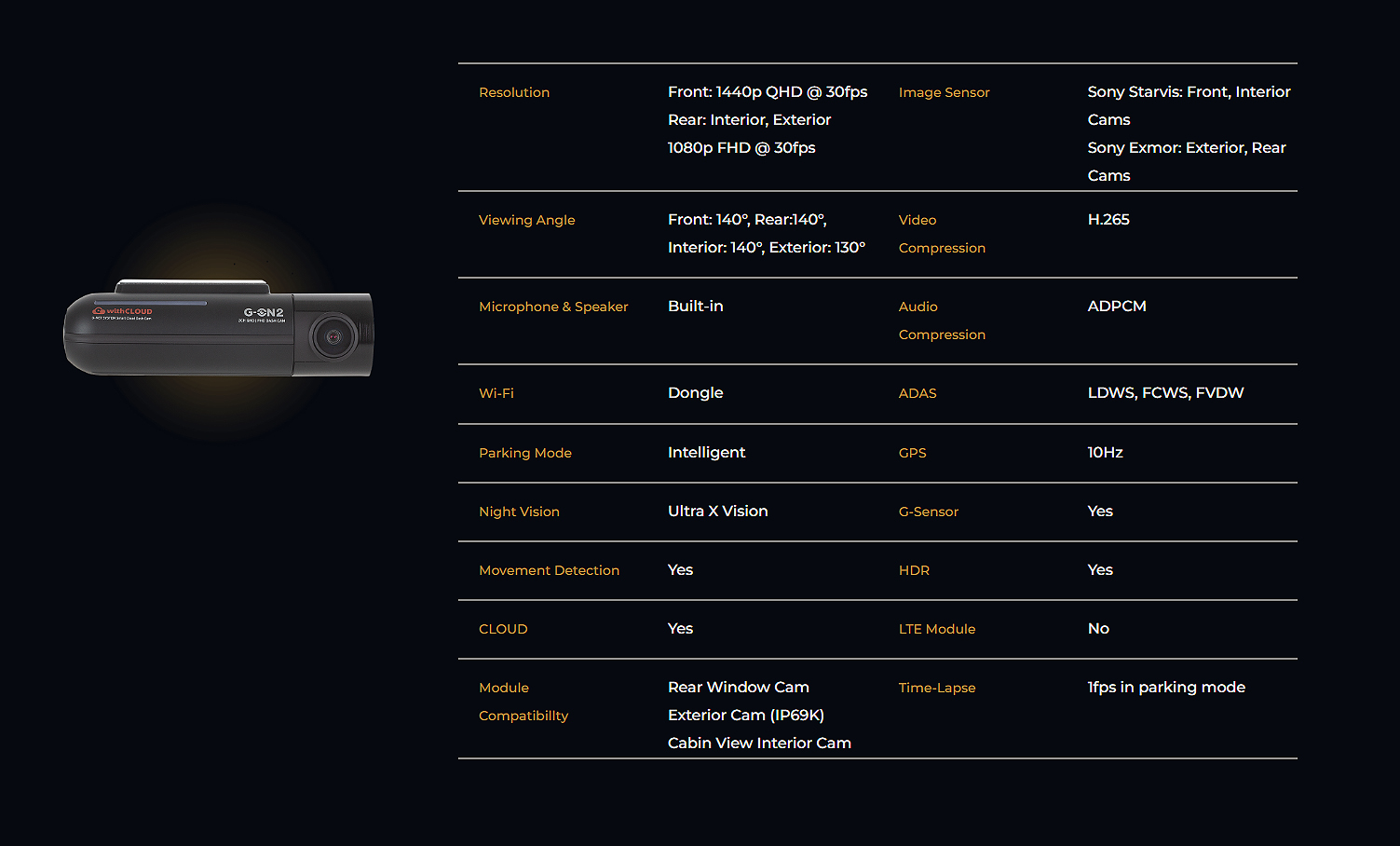Screen dimensions: 1400x846
Task: Click the dashcam product image
Action: point(218,329)
